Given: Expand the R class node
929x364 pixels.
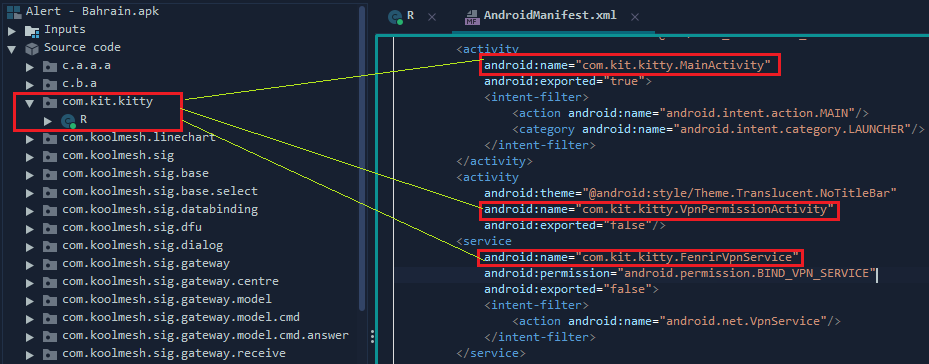Looking at the screenshot, I should 48,121.
